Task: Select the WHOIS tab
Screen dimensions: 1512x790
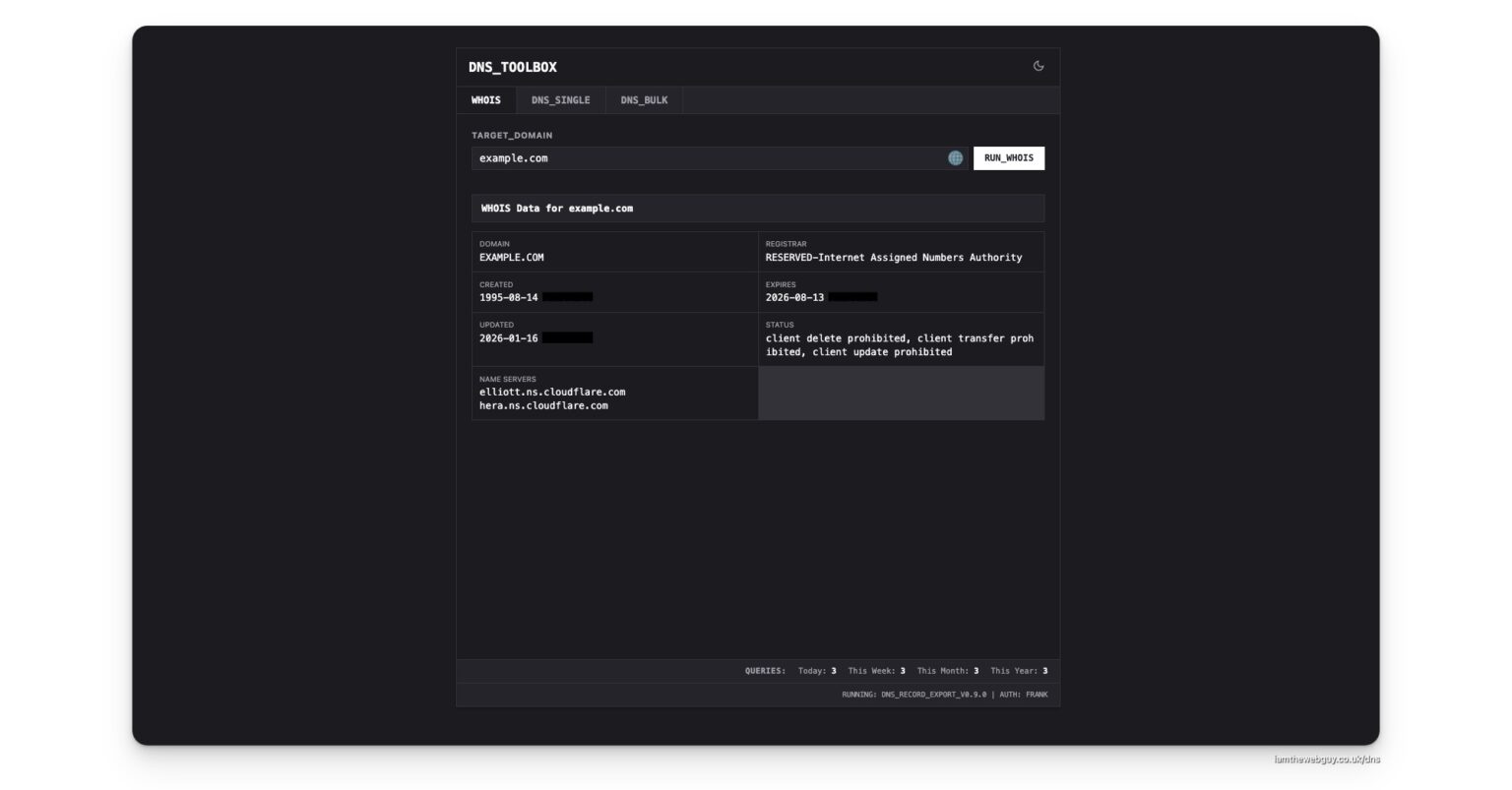Action: [x=486, y=100]
